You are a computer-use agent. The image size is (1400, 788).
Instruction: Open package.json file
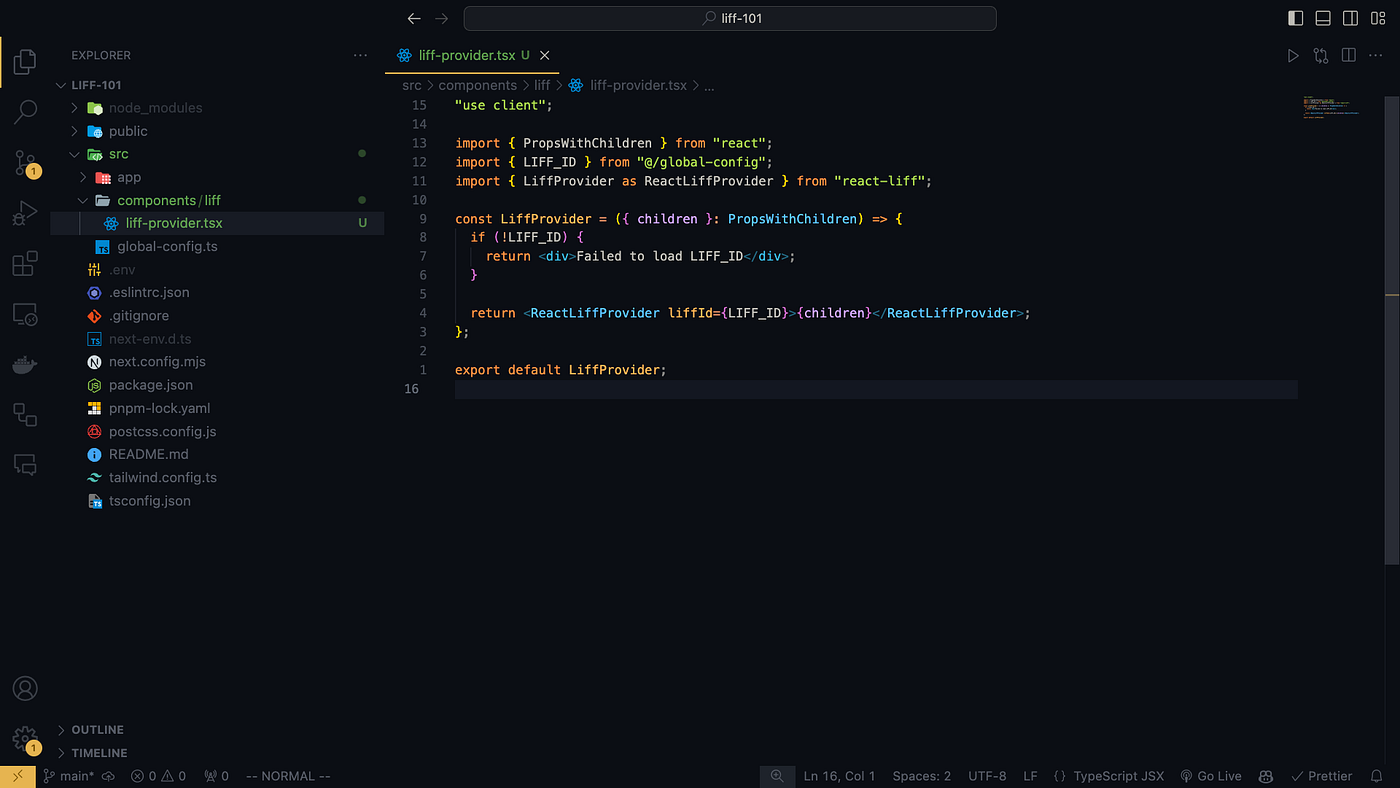coord(151,385)
